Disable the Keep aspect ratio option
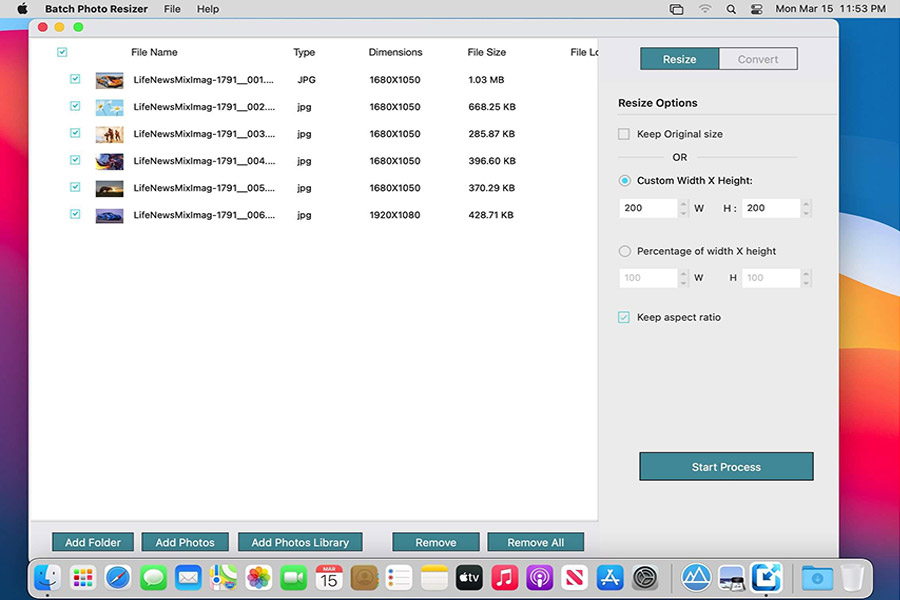This screenshot has width=900, height=600. pyautogui.click(x=624, y=317)
